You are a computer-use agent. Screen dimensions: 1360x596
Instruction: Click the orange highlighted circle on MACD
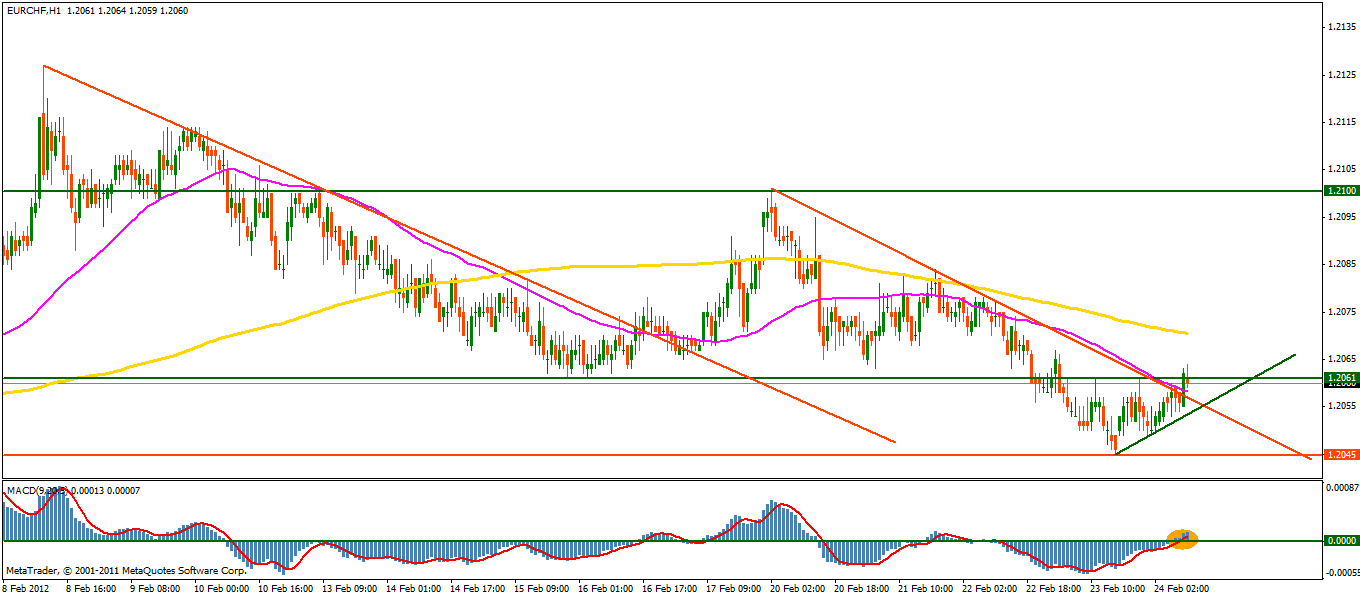pyautogui.click(x=1182, y=538)
